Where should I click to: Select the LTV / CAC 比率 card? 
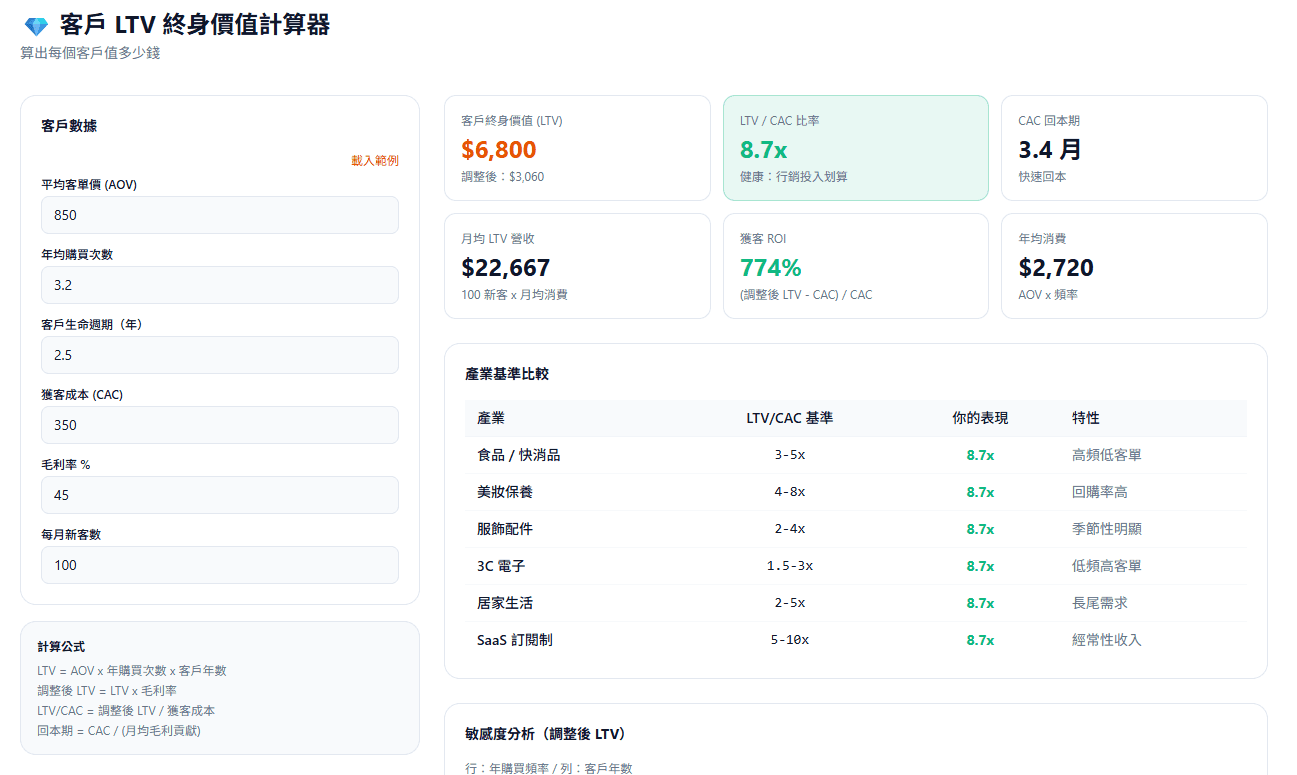[856, 148]
